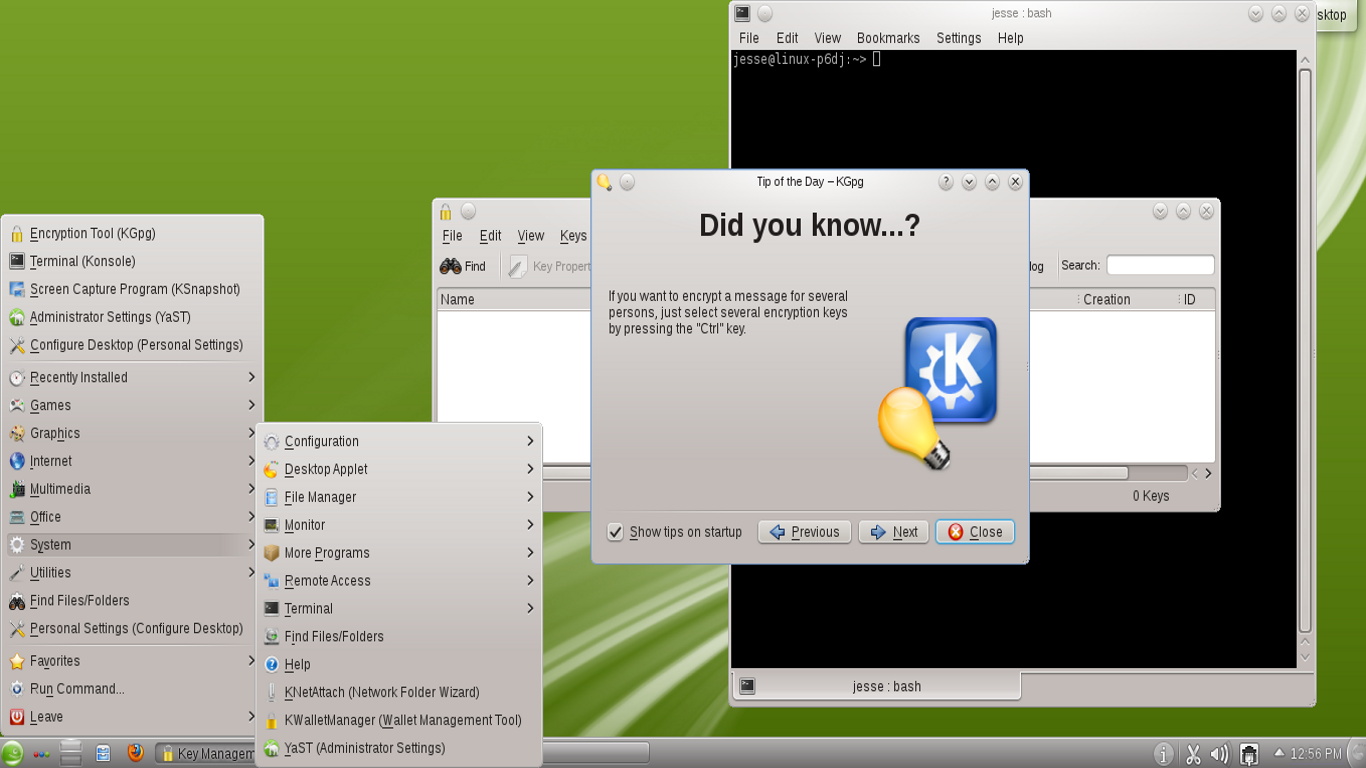
Task: Open the Bookmarks menu in Konsole
Action: coord(888,38)
